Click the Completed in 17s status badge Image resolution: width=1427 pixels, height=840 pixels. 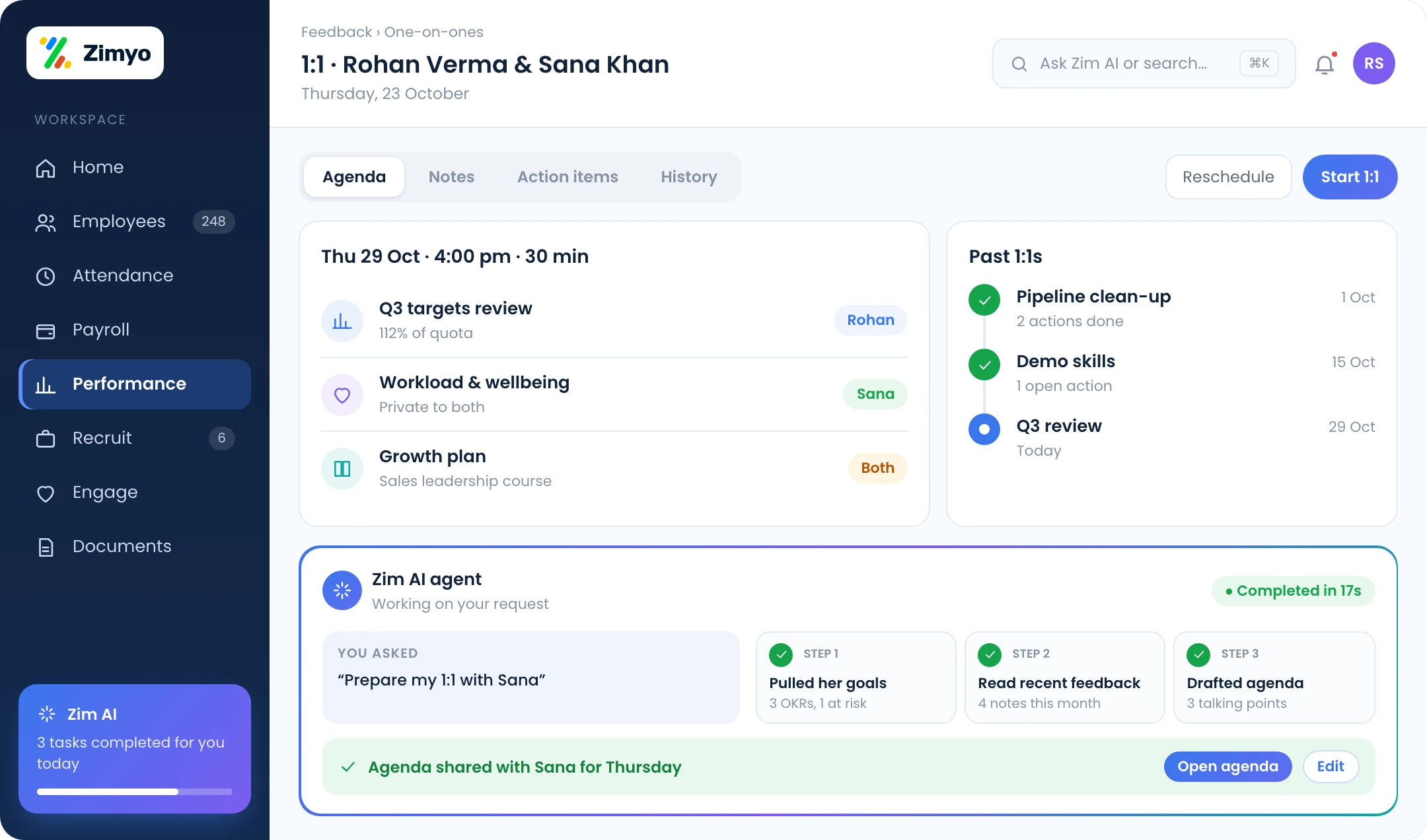pyautogui.click(x=1293, y=591)
